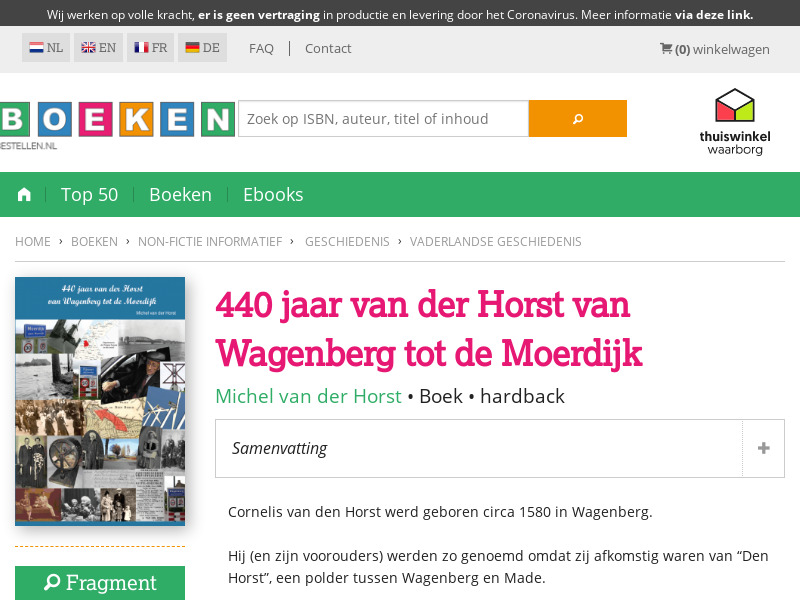
Task: Choose the French FR language flag
Action: [150, 47]
